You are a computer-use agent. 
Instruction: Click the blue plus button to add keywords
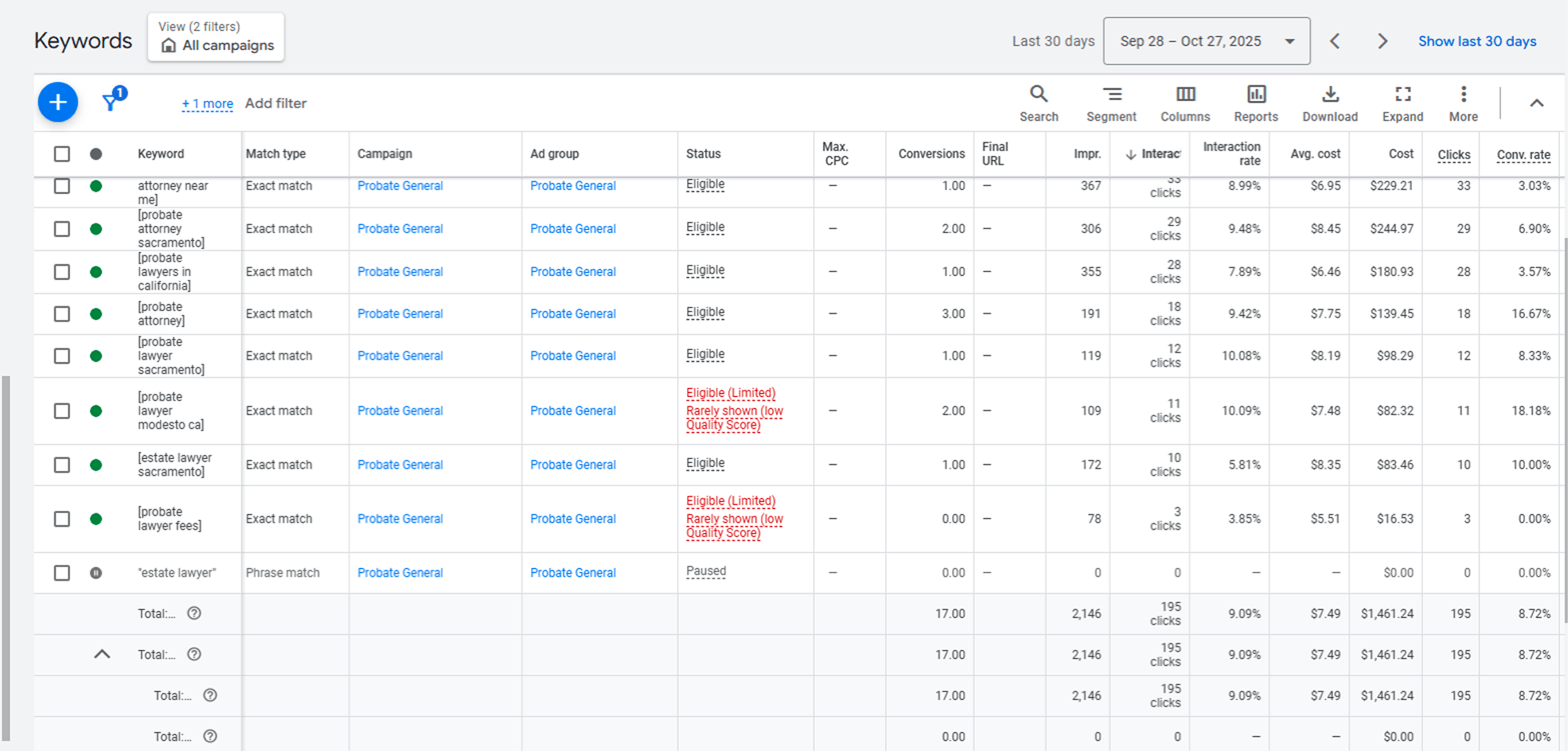coord(57,102)
